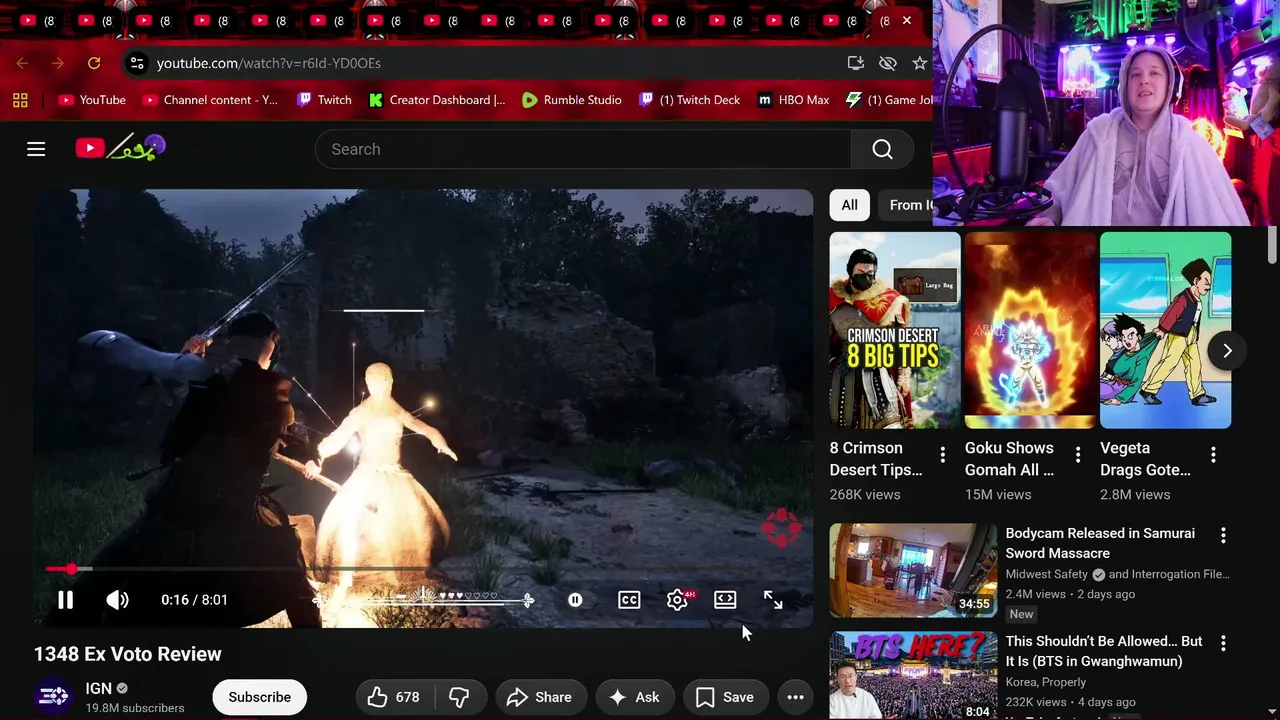
Task: Save the video to a playlist
Action: (725, 697)
